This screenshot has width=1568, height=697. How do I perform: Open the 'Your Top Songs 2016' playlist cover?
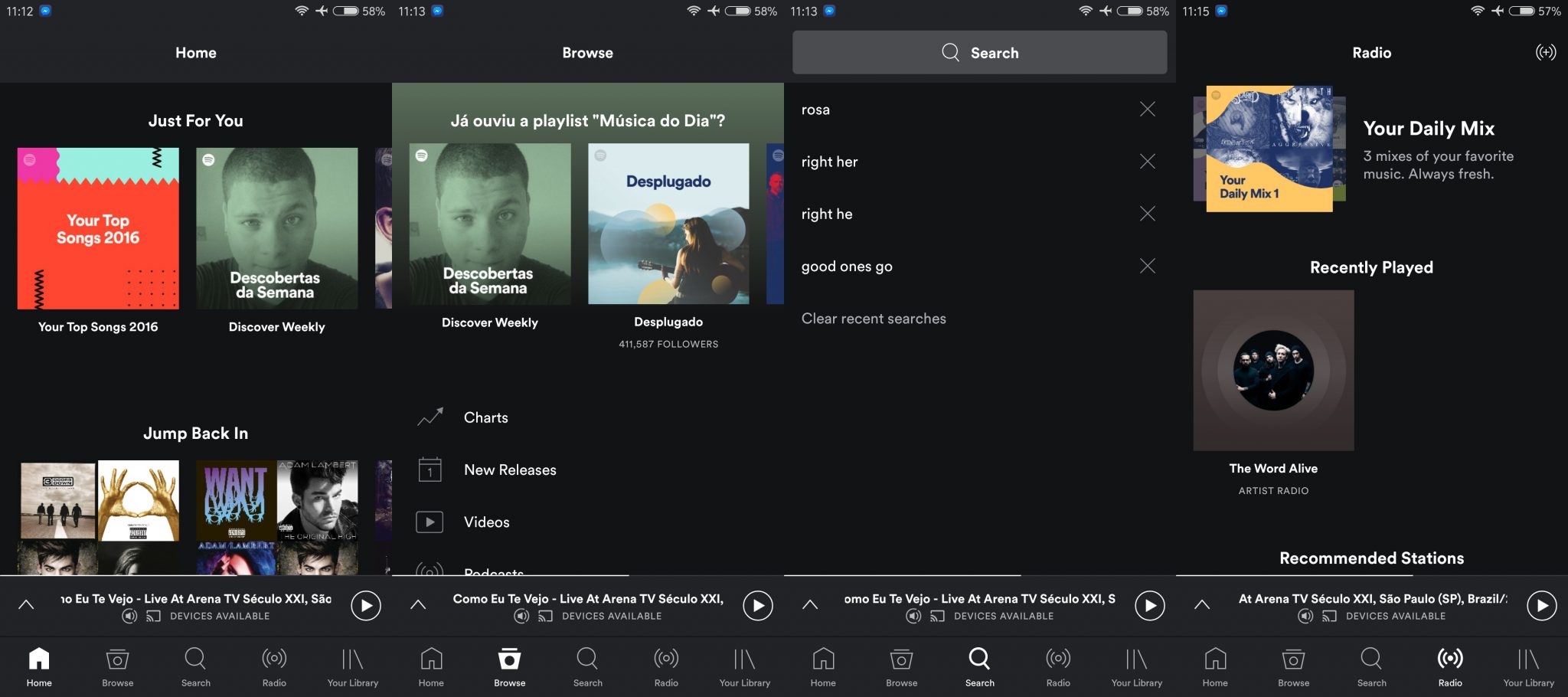pyautogui.click(x=98, y=228)
